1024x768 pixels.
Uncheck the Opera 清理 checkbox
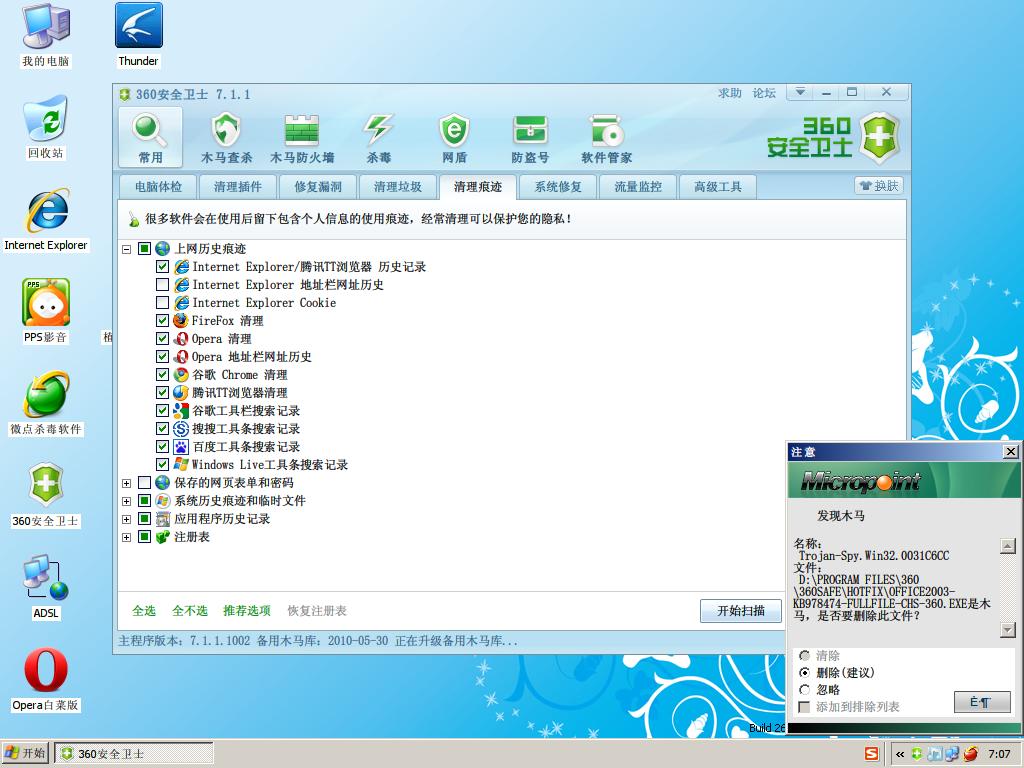pyautogui.click(x=163, y=338)
